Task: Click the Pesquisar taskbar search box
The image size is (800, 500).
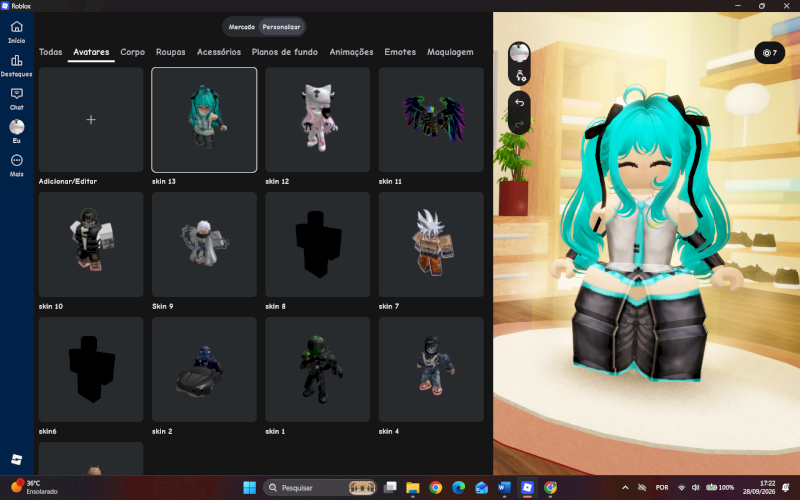Action: [x=320, y=488]
